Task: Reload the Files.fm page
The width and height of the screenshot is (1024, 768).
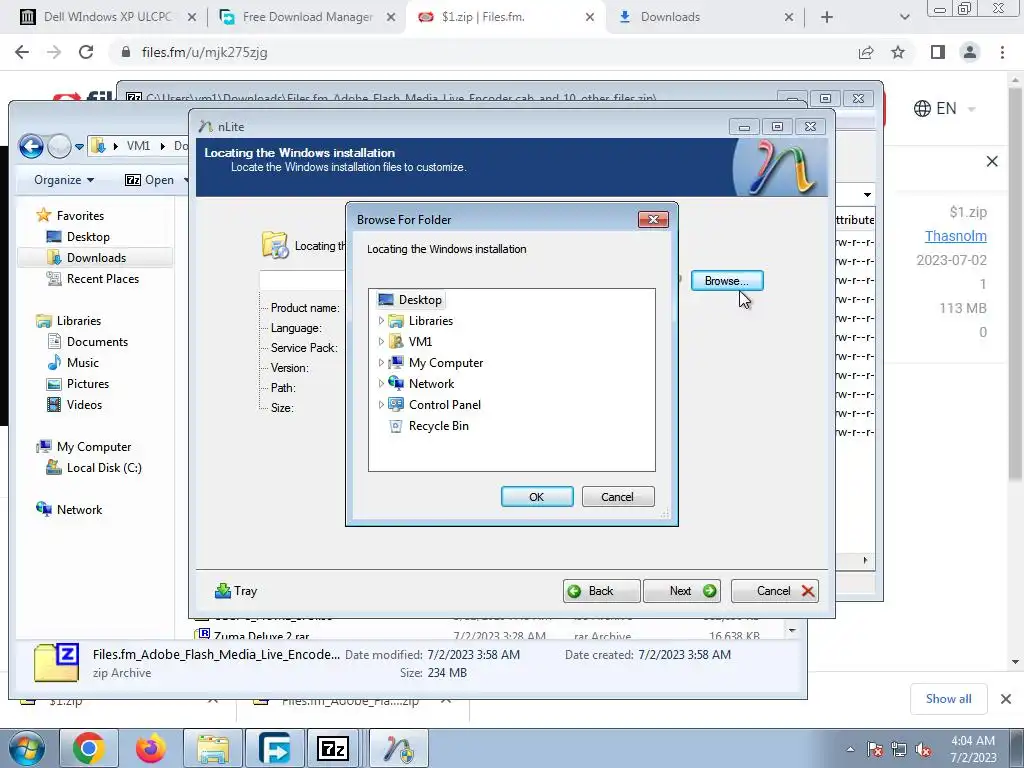Action: coord(86,52)
